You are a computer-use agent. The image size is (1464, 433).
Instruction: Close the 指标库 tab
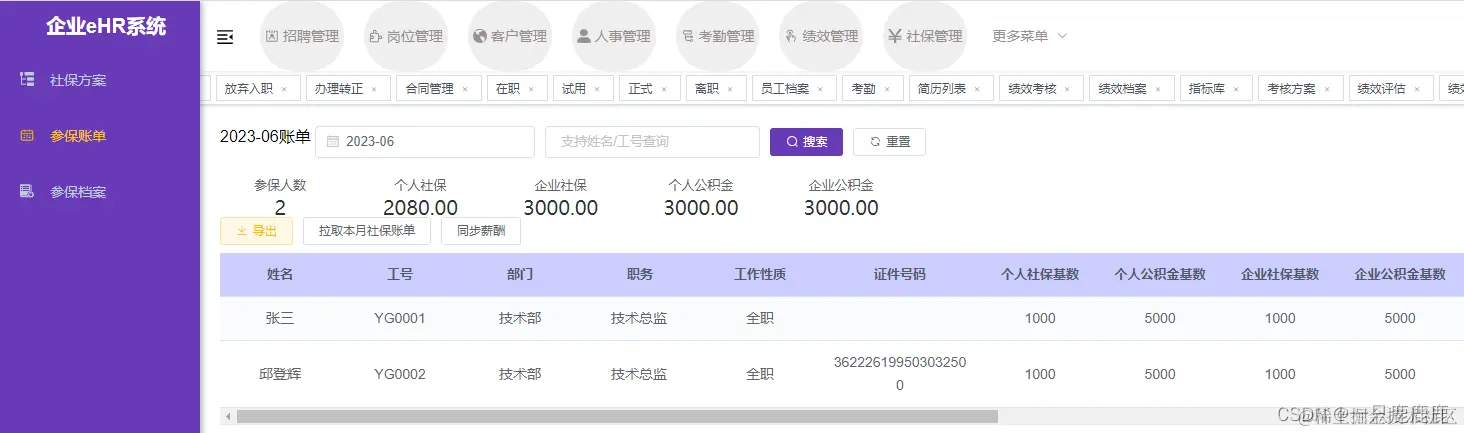pyautogui.click(x=1236, y=89)
